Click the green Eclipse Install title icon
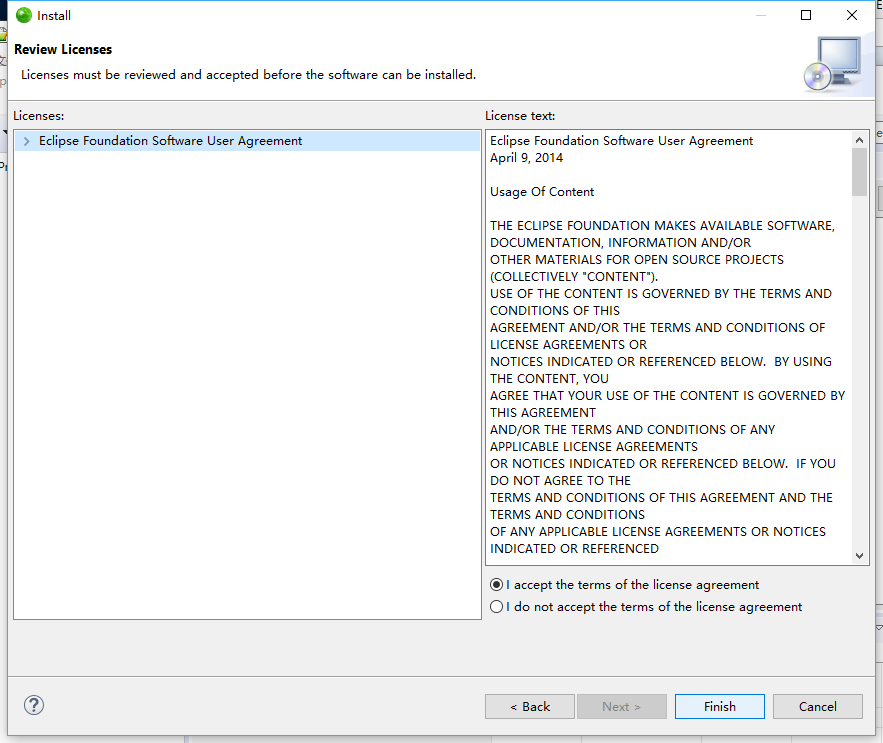 24,15
